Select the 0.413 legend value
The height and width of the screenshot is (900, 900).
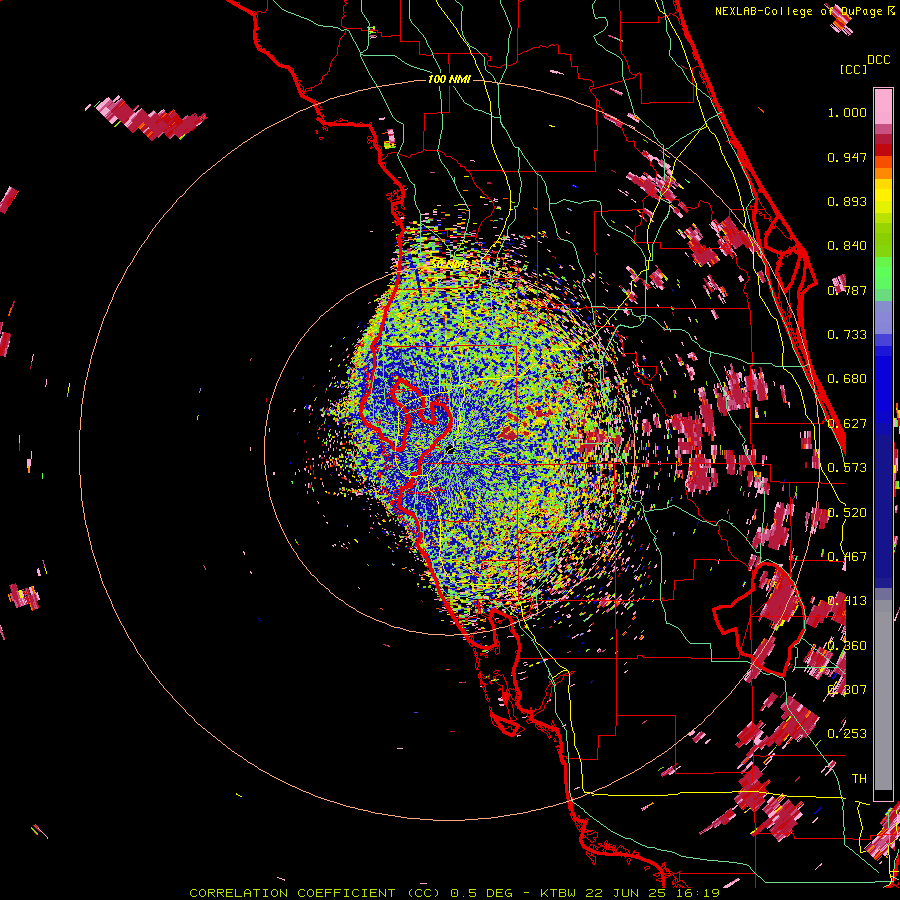[x=847, y=600]
